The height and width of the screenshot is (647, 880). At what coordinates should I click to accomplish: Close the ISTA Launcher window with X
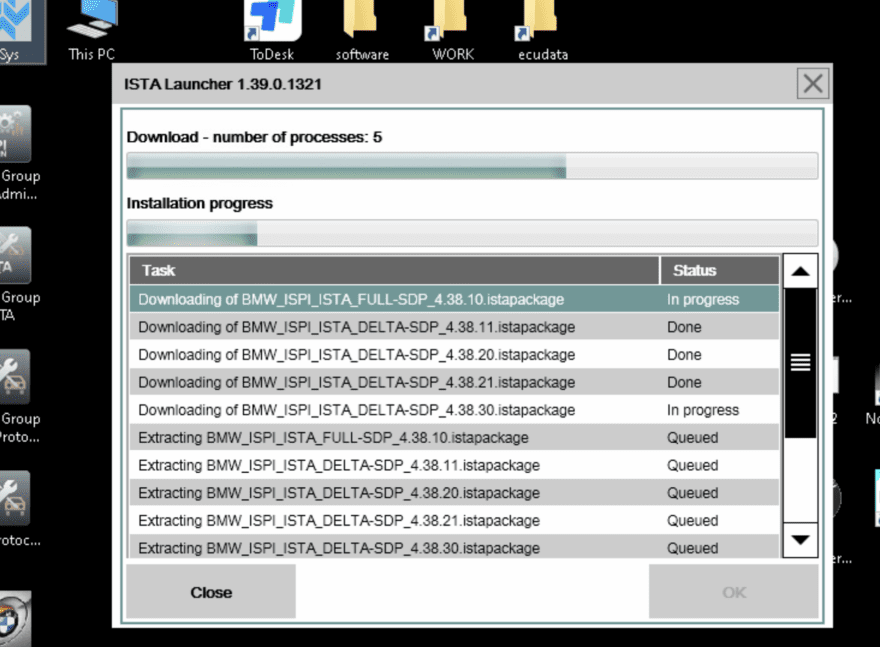[x=813, y=84]
